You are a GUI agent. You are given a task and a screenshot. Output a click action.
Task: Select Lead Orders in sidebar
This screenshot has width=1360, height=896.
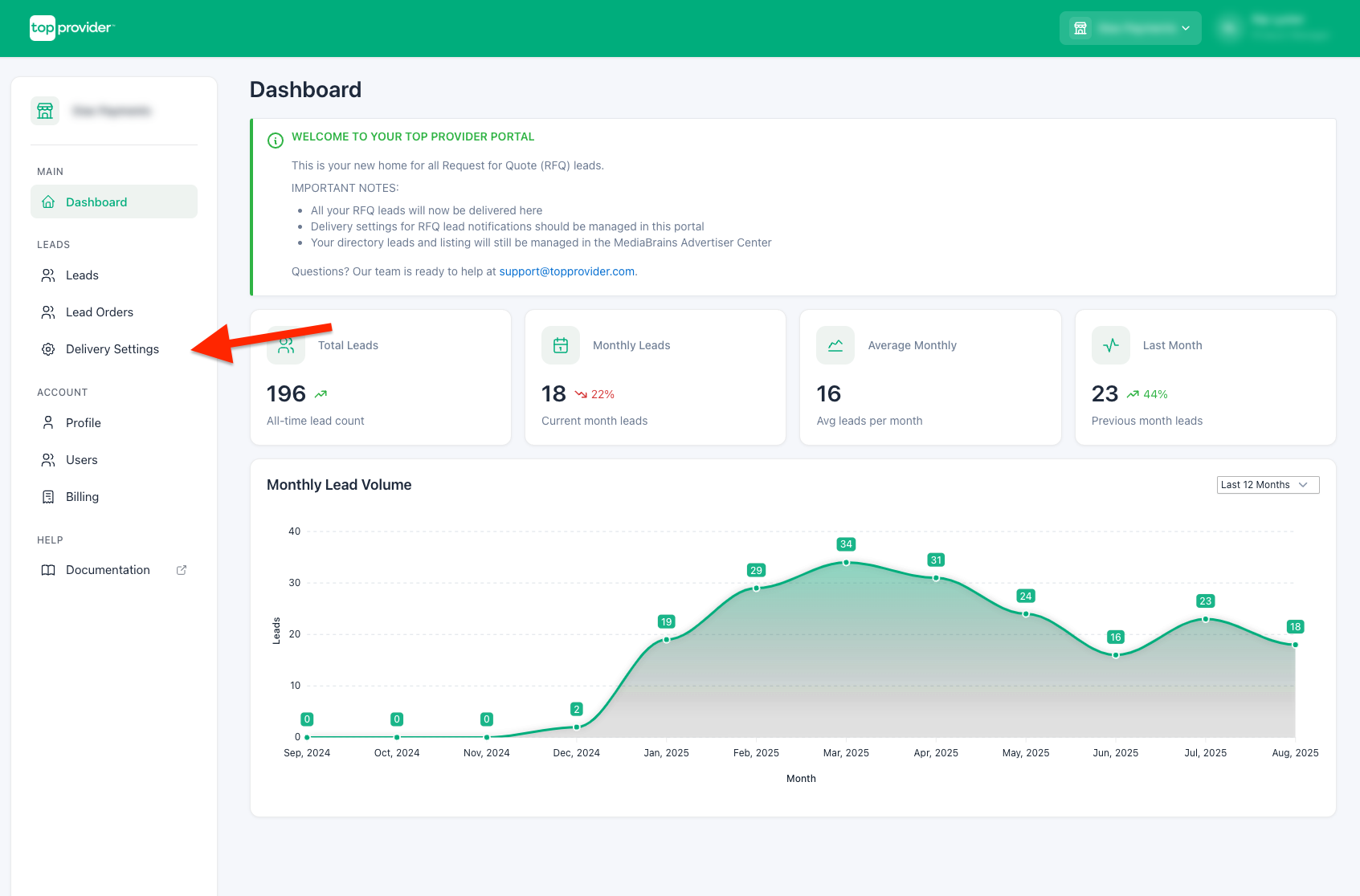(x=99, y=312)
